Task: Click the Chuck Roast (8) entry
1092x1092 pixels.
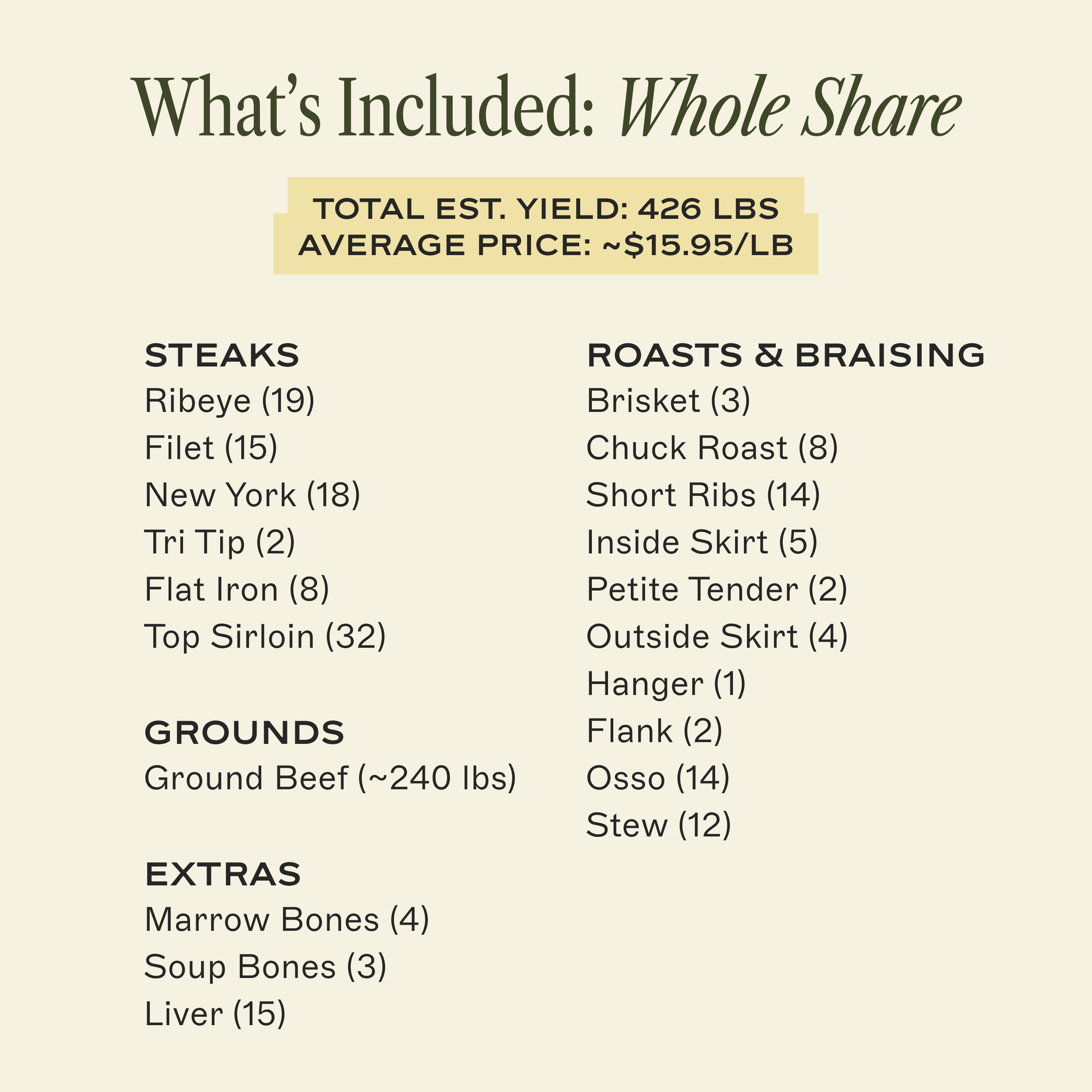Action: click(712, 448)
